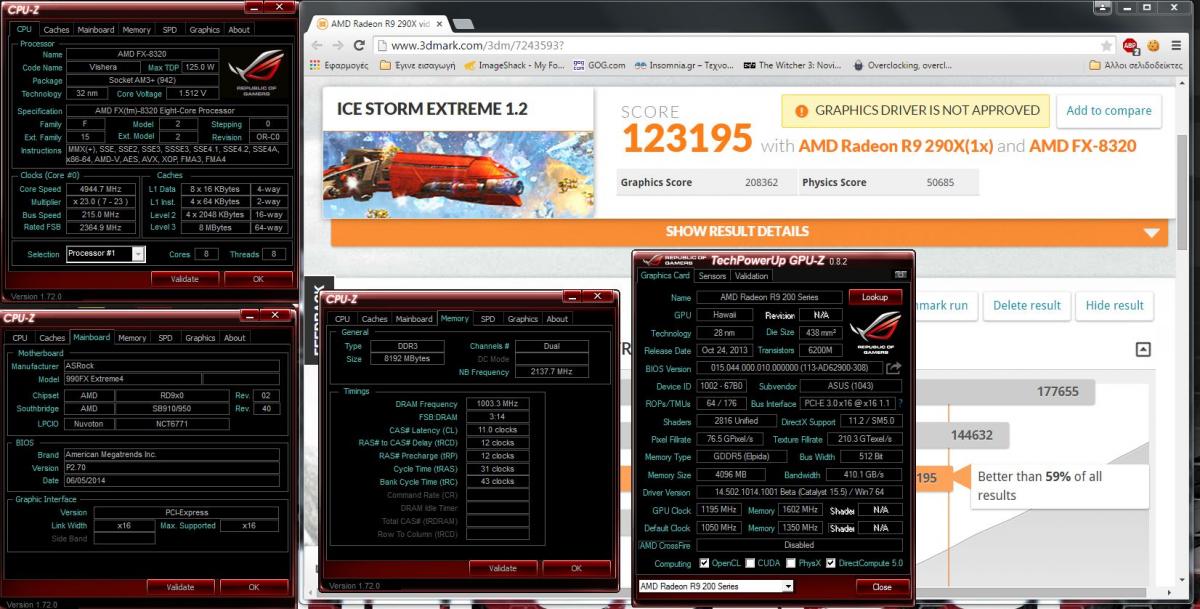Open the GPU-Z graphics card selector dropdown
Viewport: 1200px width, 609px height.
[715, 586]
